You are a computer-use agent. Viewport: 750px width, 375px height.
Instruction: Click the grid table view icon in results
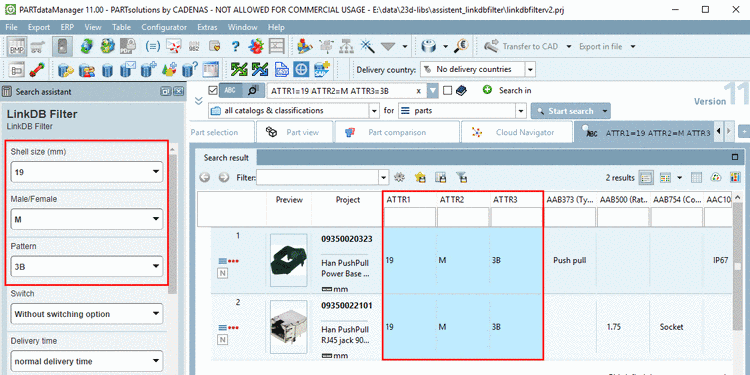click(x=696, y=178)
